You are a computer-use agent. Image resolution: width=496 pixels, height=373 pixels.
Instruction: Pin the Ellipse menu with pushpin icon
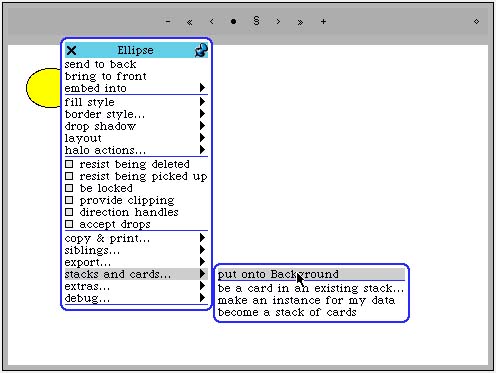(x=201, y=50)
